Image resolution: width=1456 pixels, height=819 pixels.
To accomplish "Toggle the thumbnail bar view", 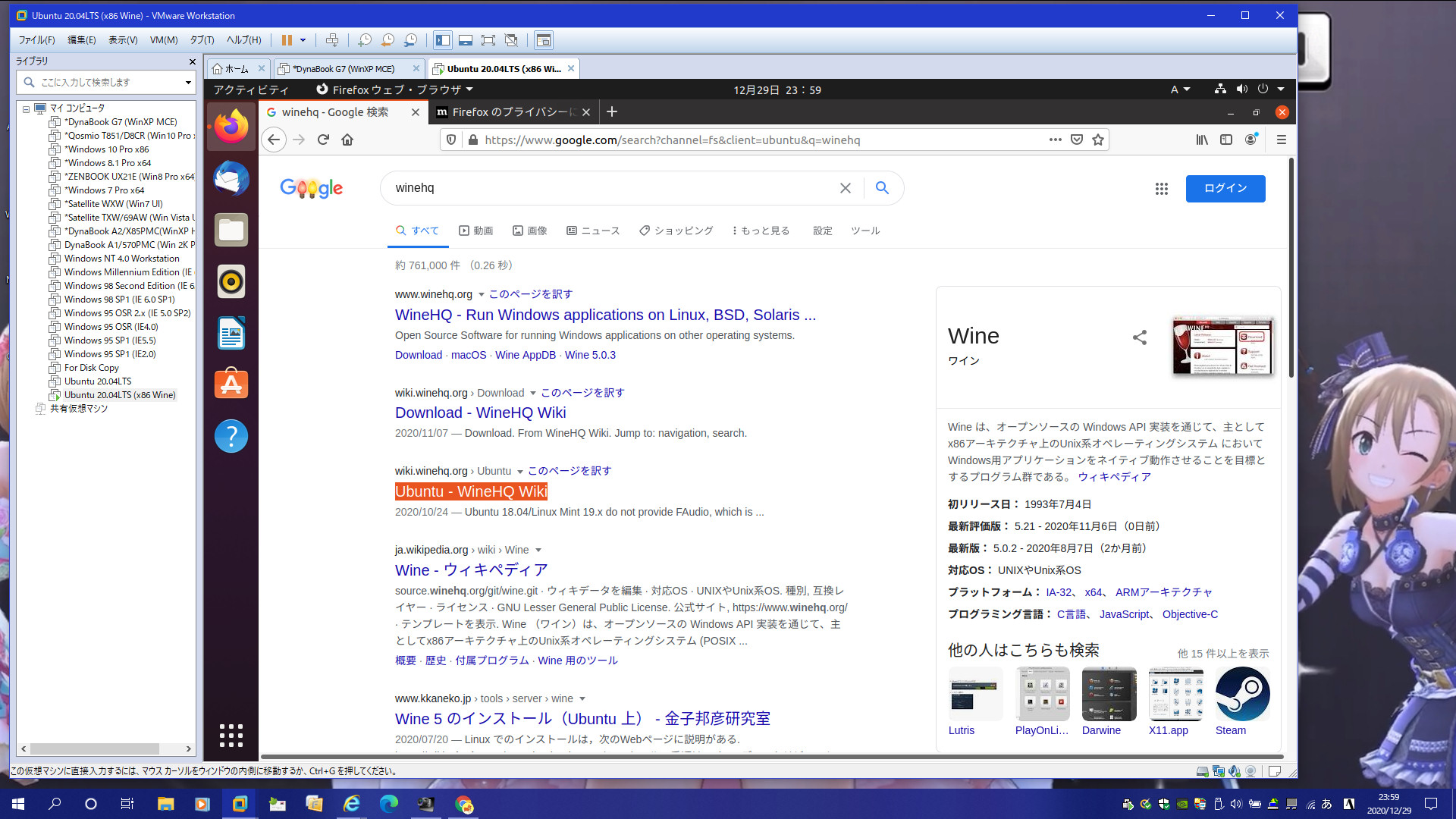I will click(x=466, y=40).
